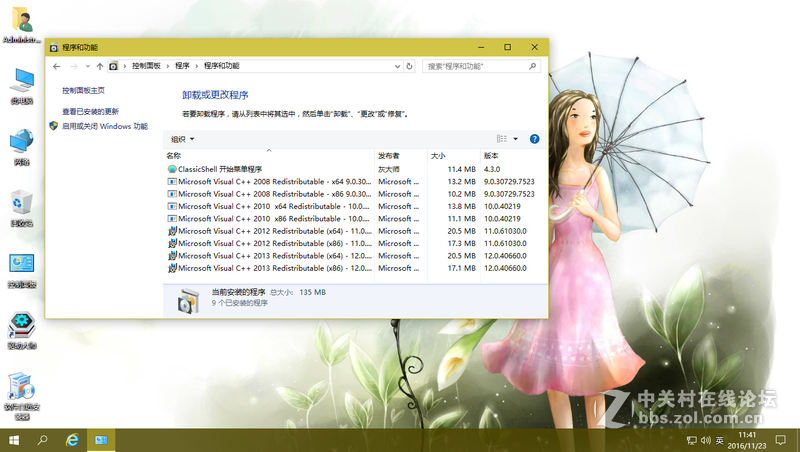Select Visual C++ 2008 Redistributable x86 row
Viewport: 800px width, 452px height.
click(x=355, y=194)
